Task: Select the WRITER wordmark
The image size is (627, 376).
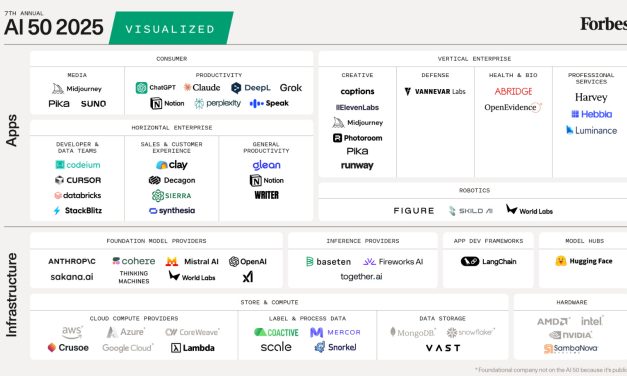Action: click(x=266, y=195)
